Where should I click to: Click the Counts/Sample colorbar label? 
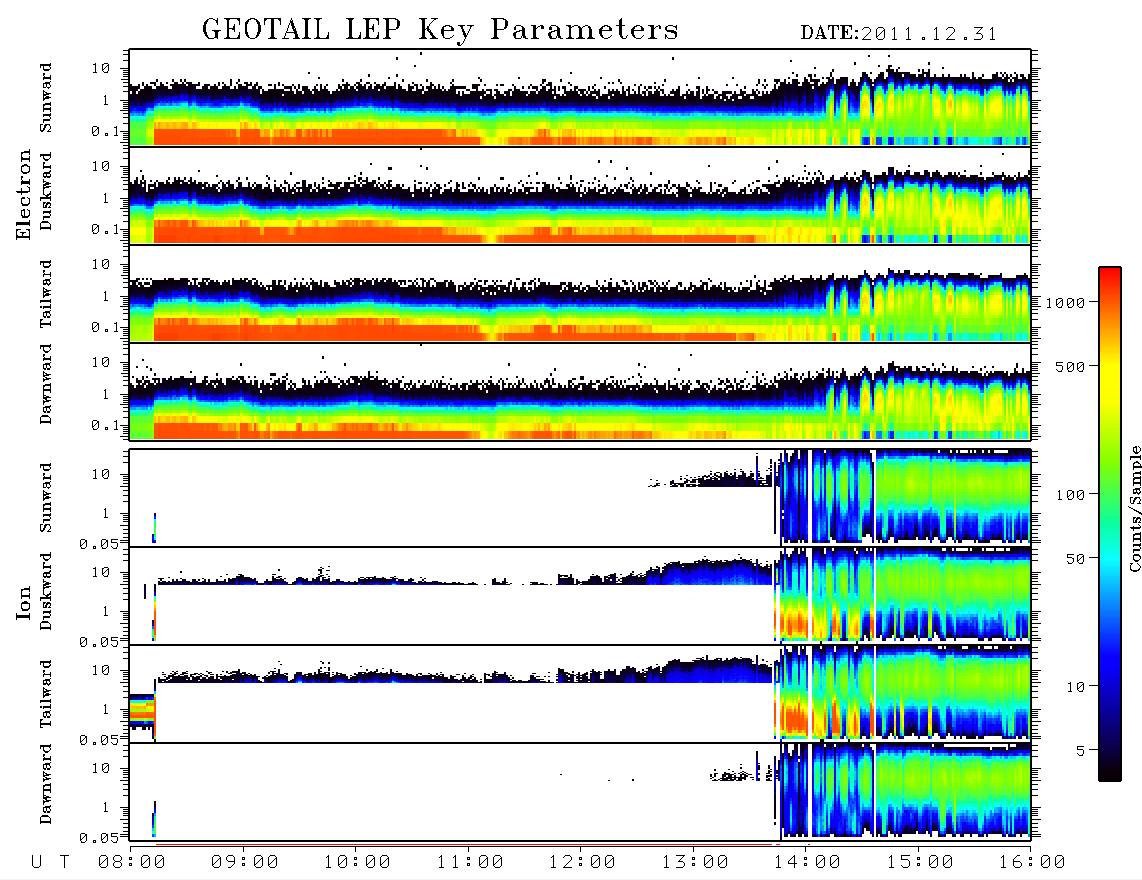pos(1134,508)
